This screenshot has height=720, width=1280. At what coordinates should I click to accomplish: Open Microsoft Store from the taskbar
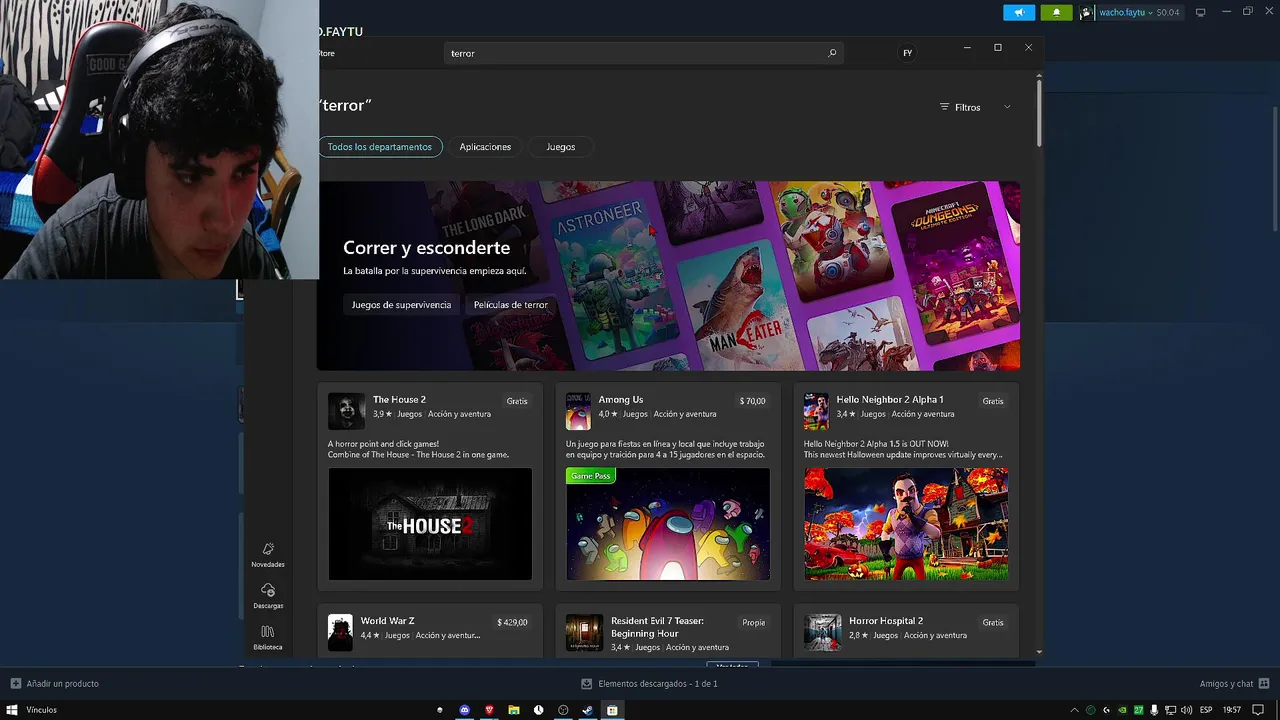[612, 710]
